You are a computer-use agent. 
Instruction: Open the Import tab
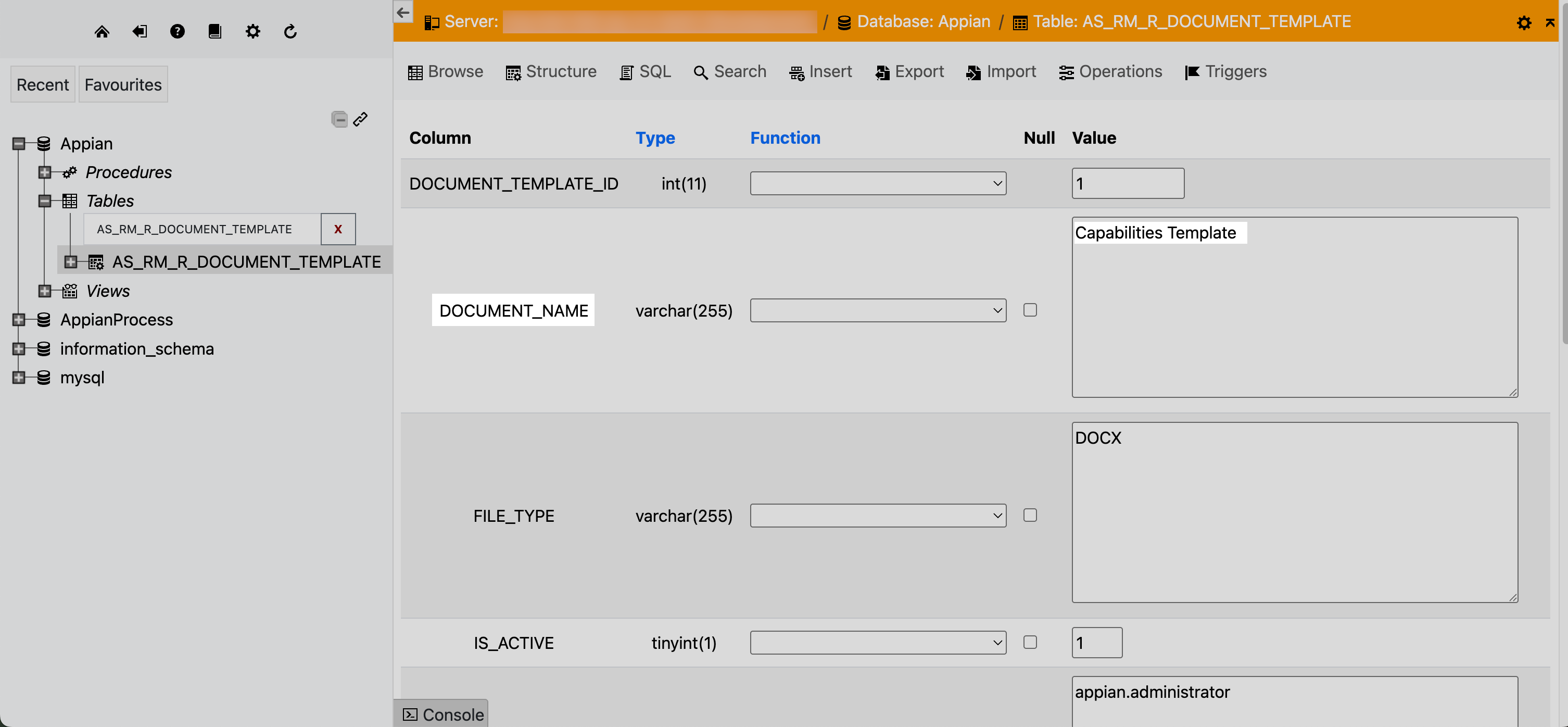pos(1001,72)
